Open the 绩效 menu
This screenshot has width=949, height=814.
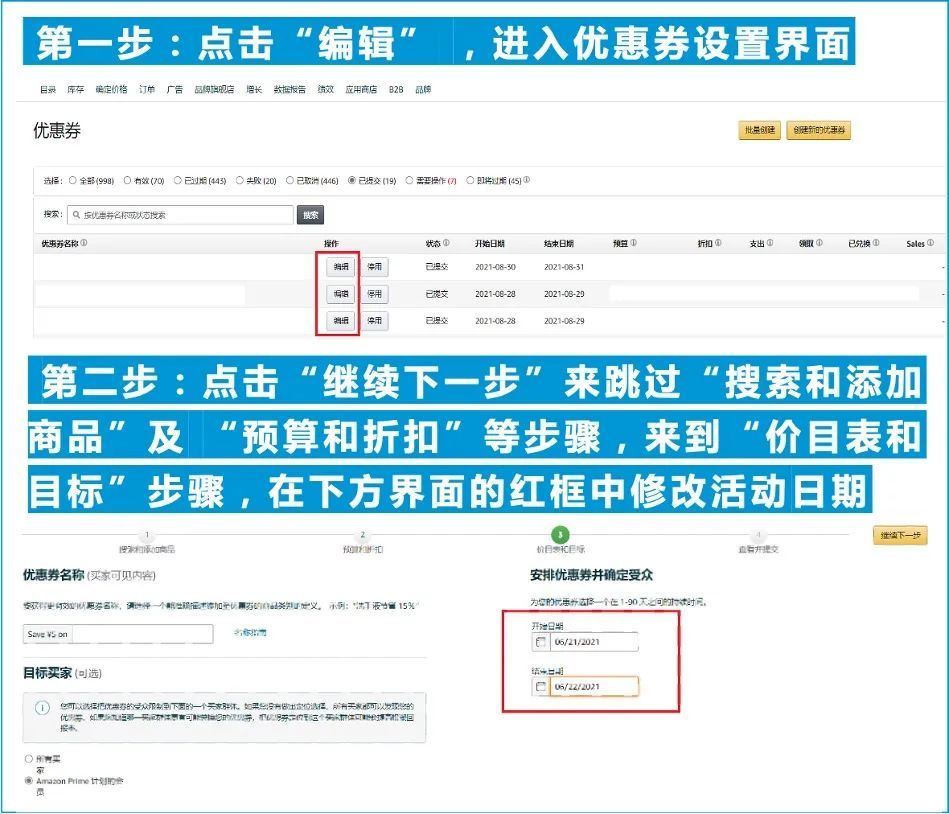326,90
